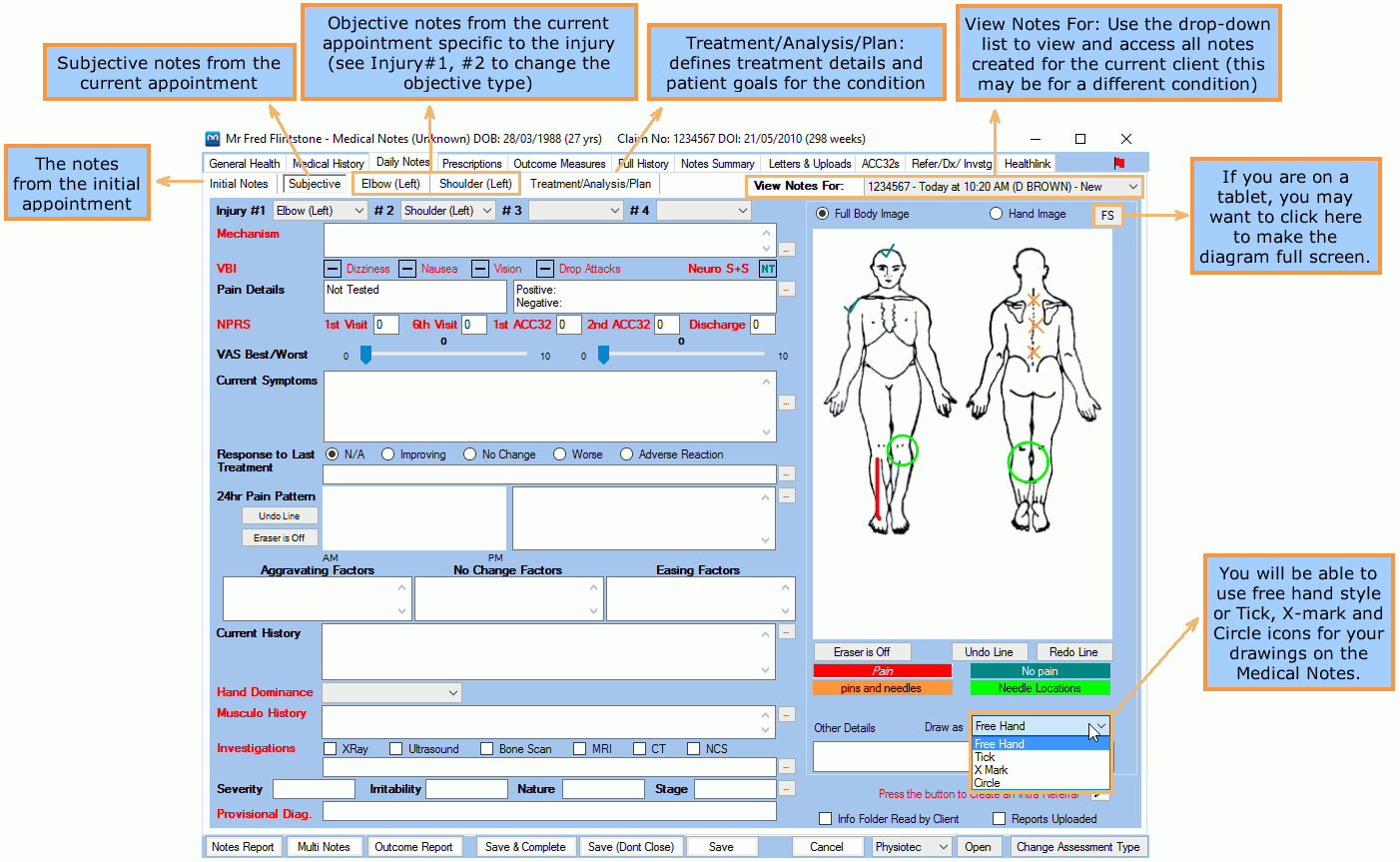
Task: Expand the Hand Dominance dropdown
Action: [391, 693]
